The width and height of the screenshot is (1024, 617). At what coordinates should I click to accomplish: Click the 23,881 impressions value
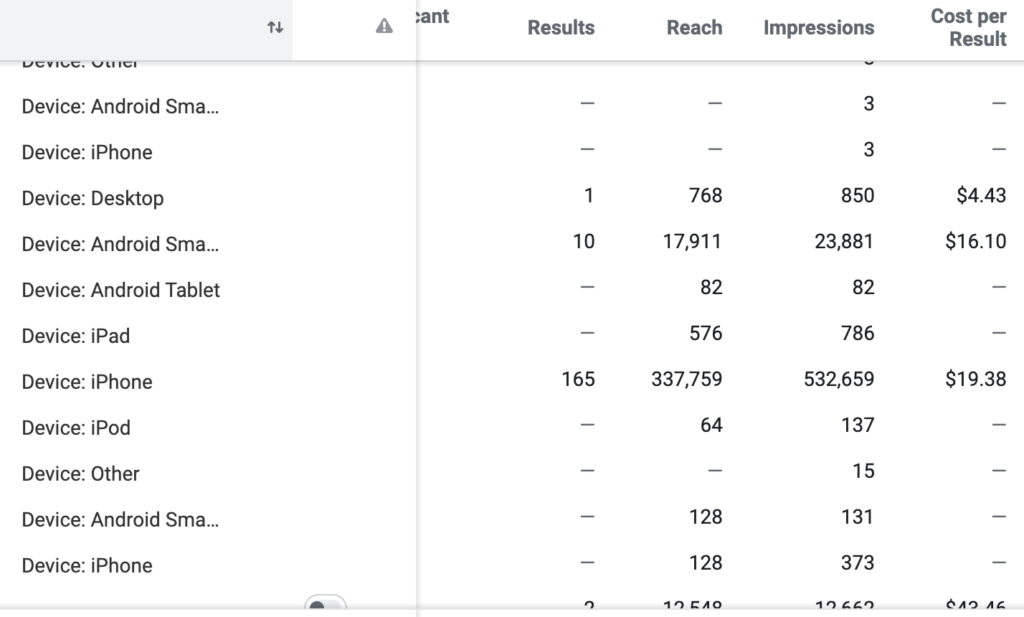(844, 242)
